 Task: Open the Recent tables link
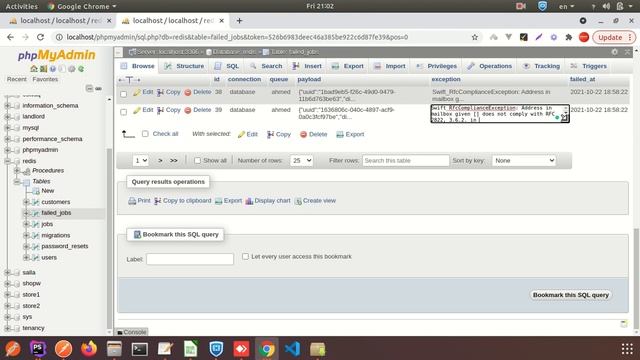17,79
